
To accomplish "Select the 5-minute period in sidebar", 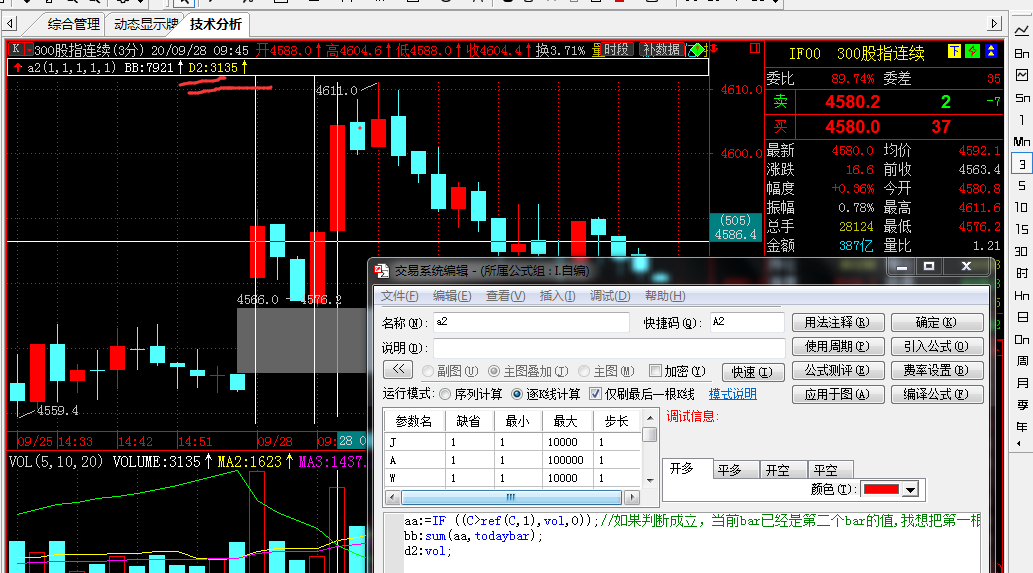I will click(1022, 186).
